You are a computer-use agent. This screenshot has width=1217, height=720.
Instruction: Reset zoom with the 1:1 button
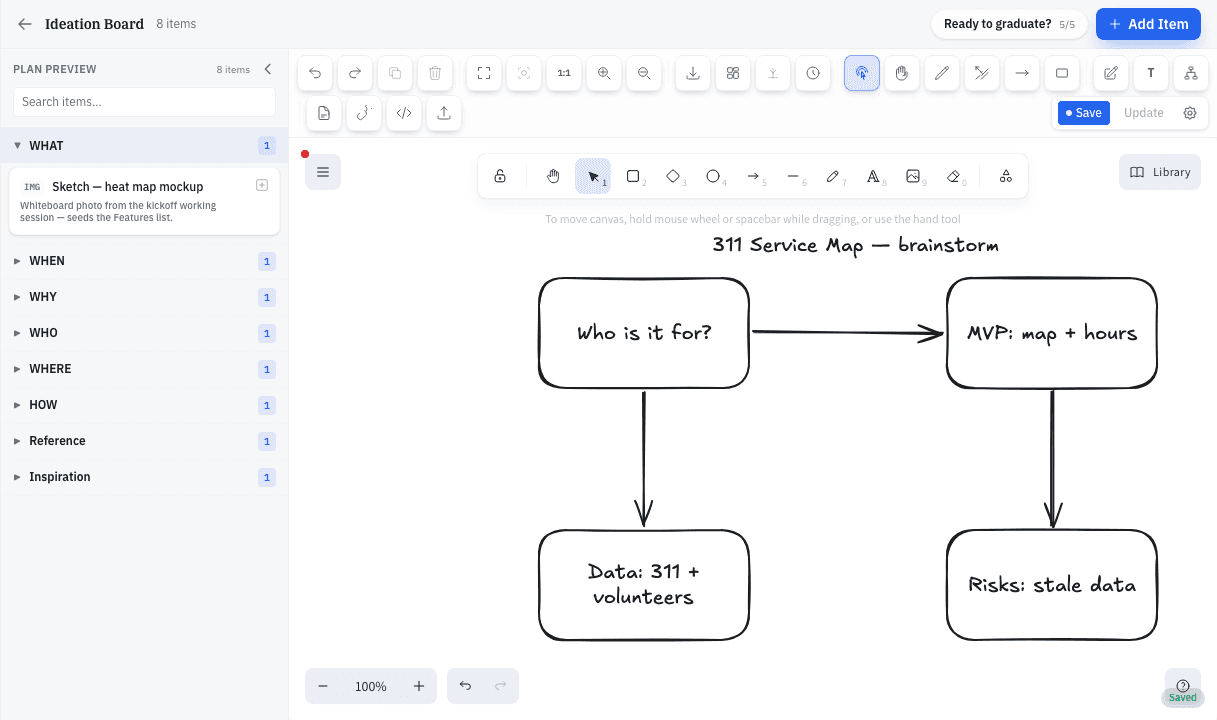[x=564, y=73]
